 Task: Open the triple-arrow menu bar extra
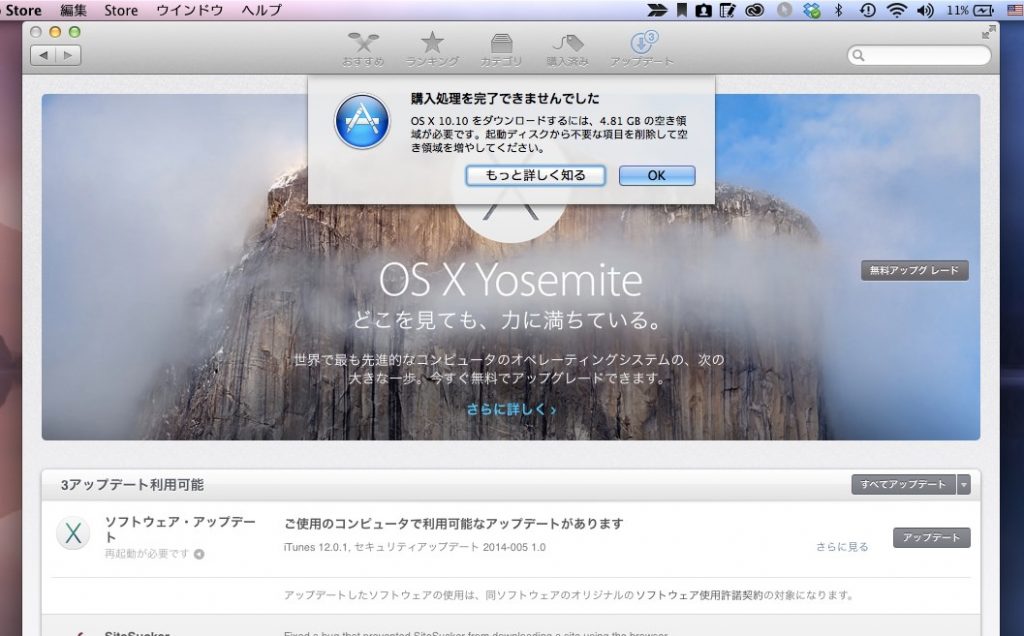tap(657, 10)
